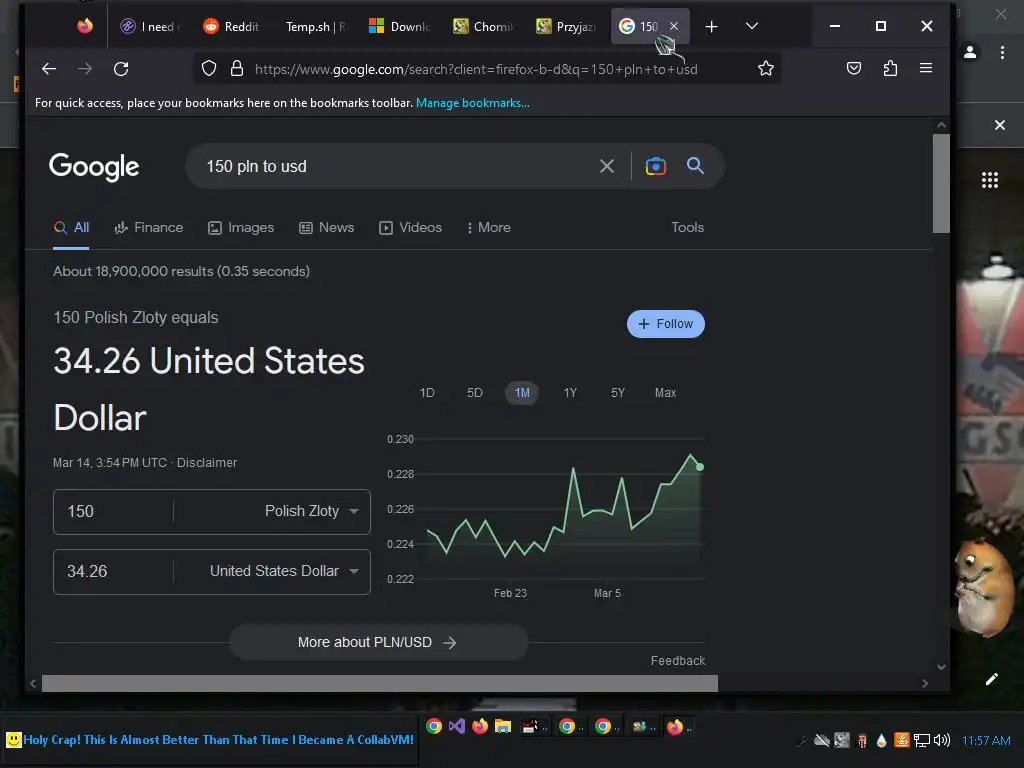
Task: Open the Disclaimer link
Action: (207, 463)
